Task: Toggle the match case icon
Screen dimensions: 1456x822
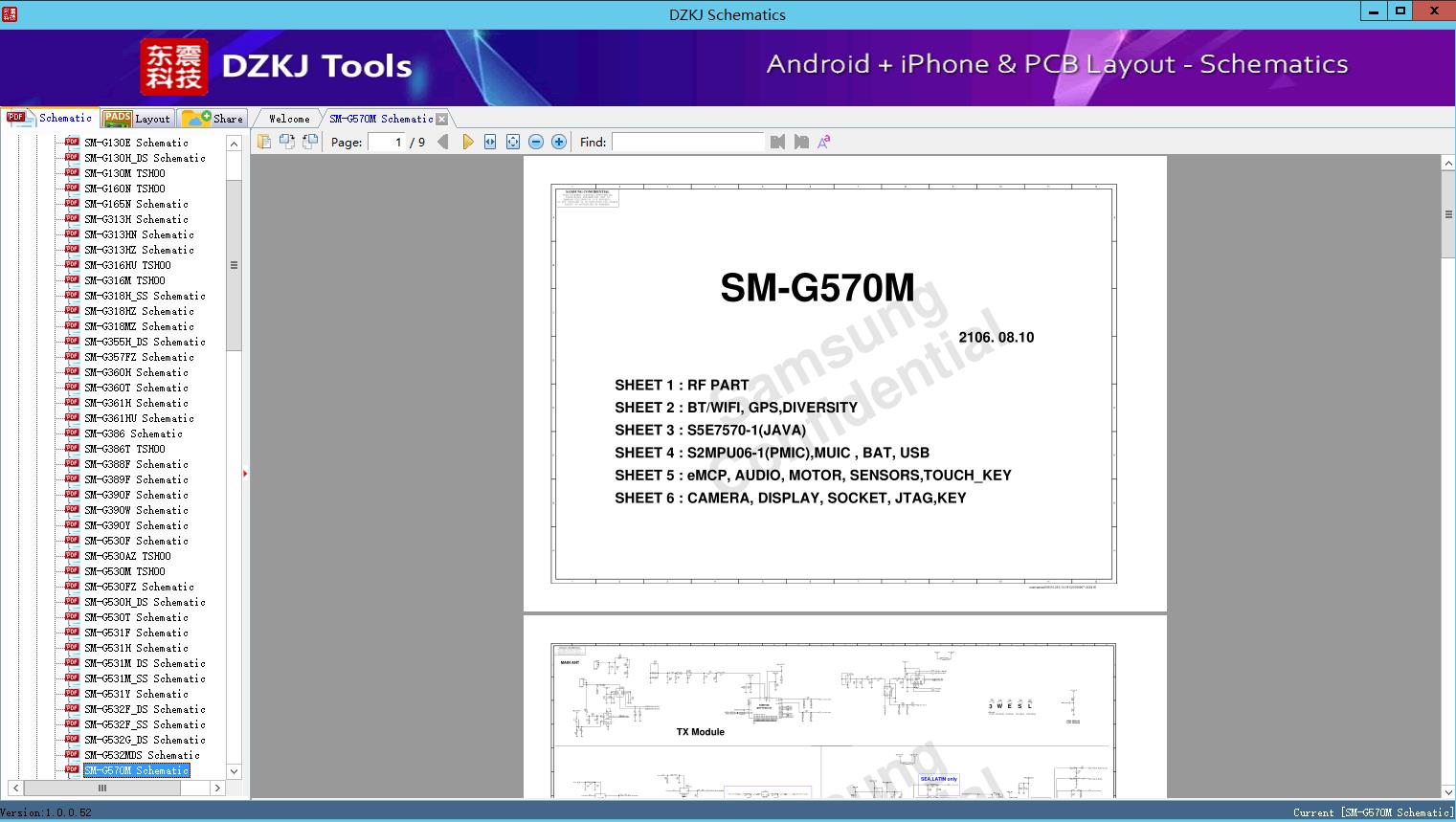Action: [823, 142]
